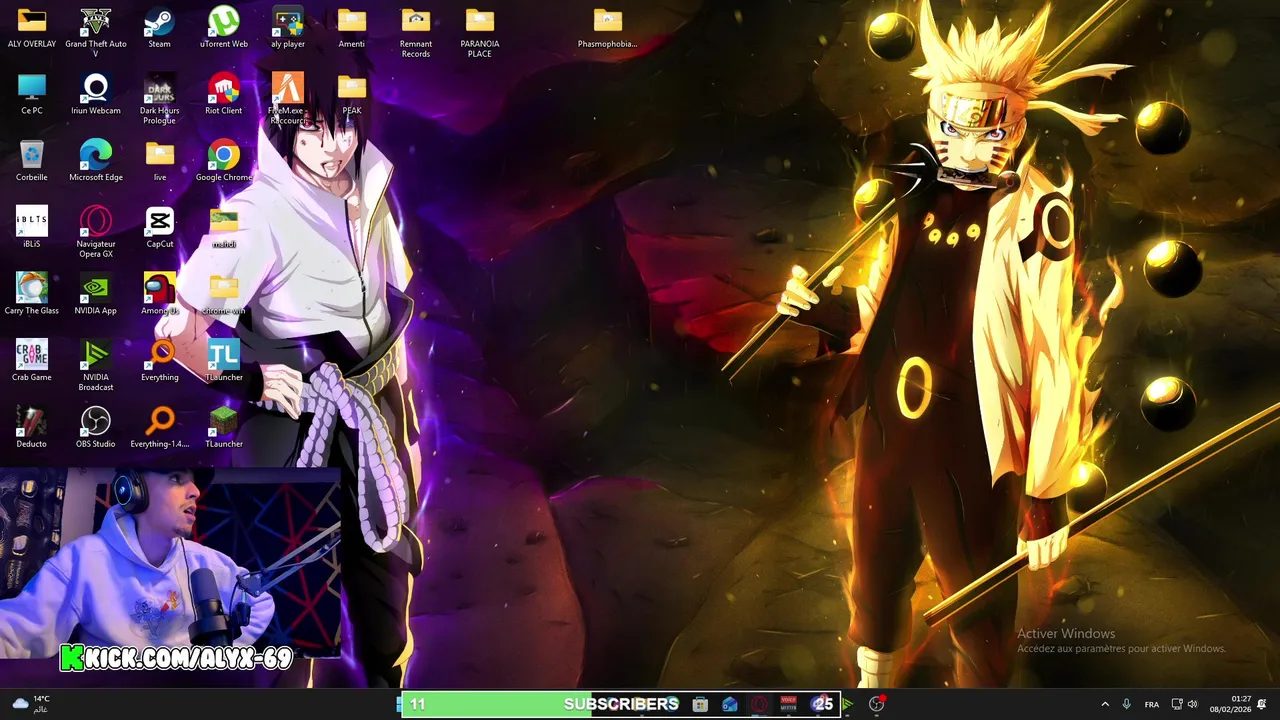
Task: Open the Mail app on taskbar
Action: (730, 704)
